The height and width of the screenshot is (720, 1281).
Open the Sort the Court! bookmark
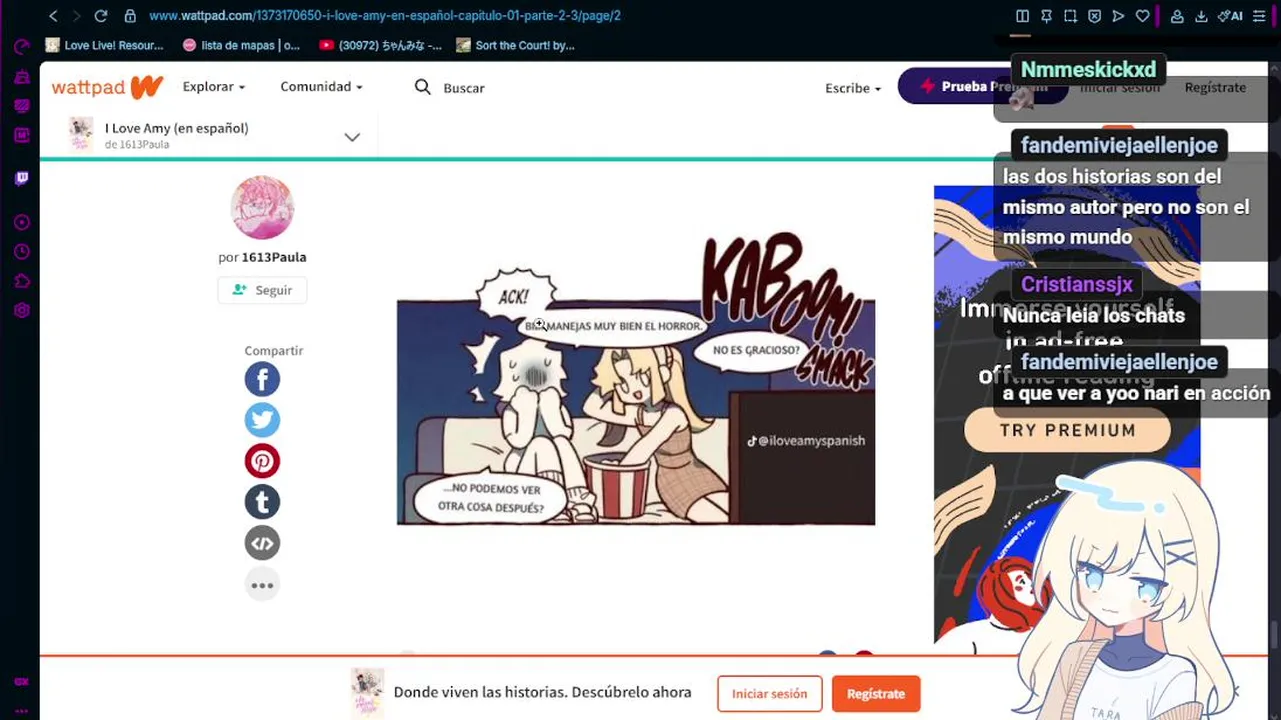click(x=515, y=45)
